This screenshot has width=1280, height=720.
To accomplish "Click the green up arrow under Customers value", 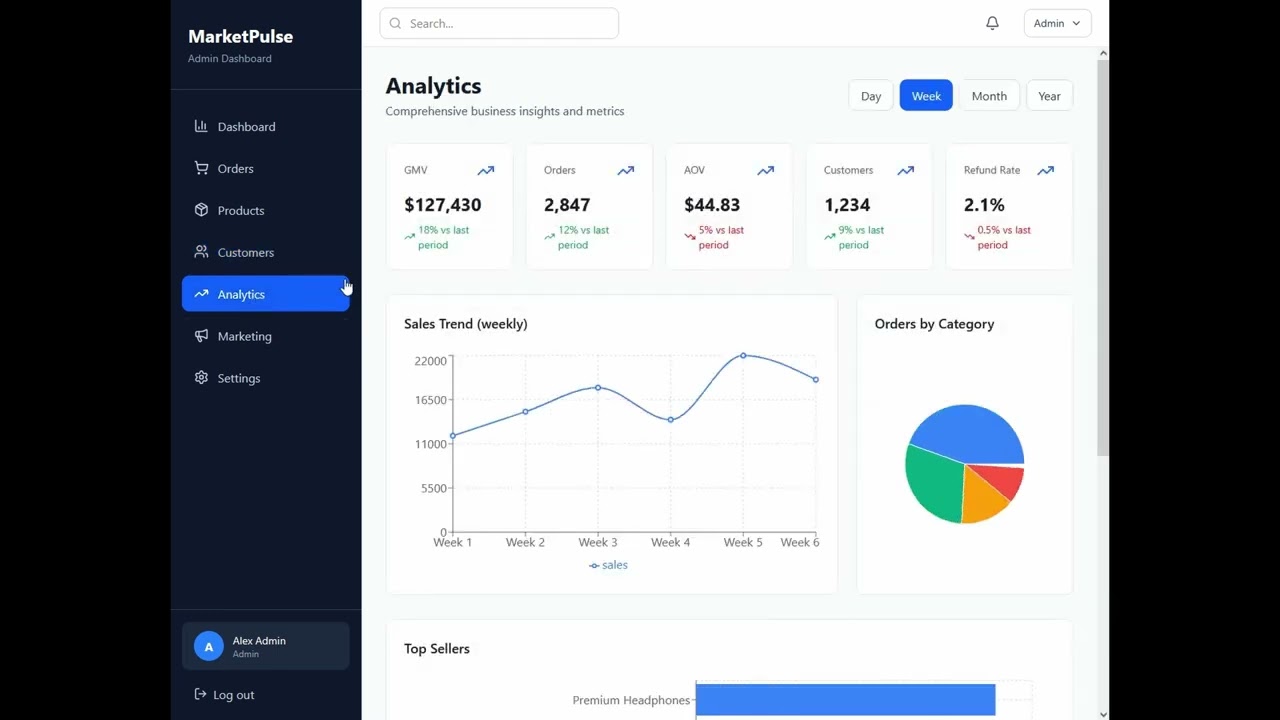I will (829, 237).
